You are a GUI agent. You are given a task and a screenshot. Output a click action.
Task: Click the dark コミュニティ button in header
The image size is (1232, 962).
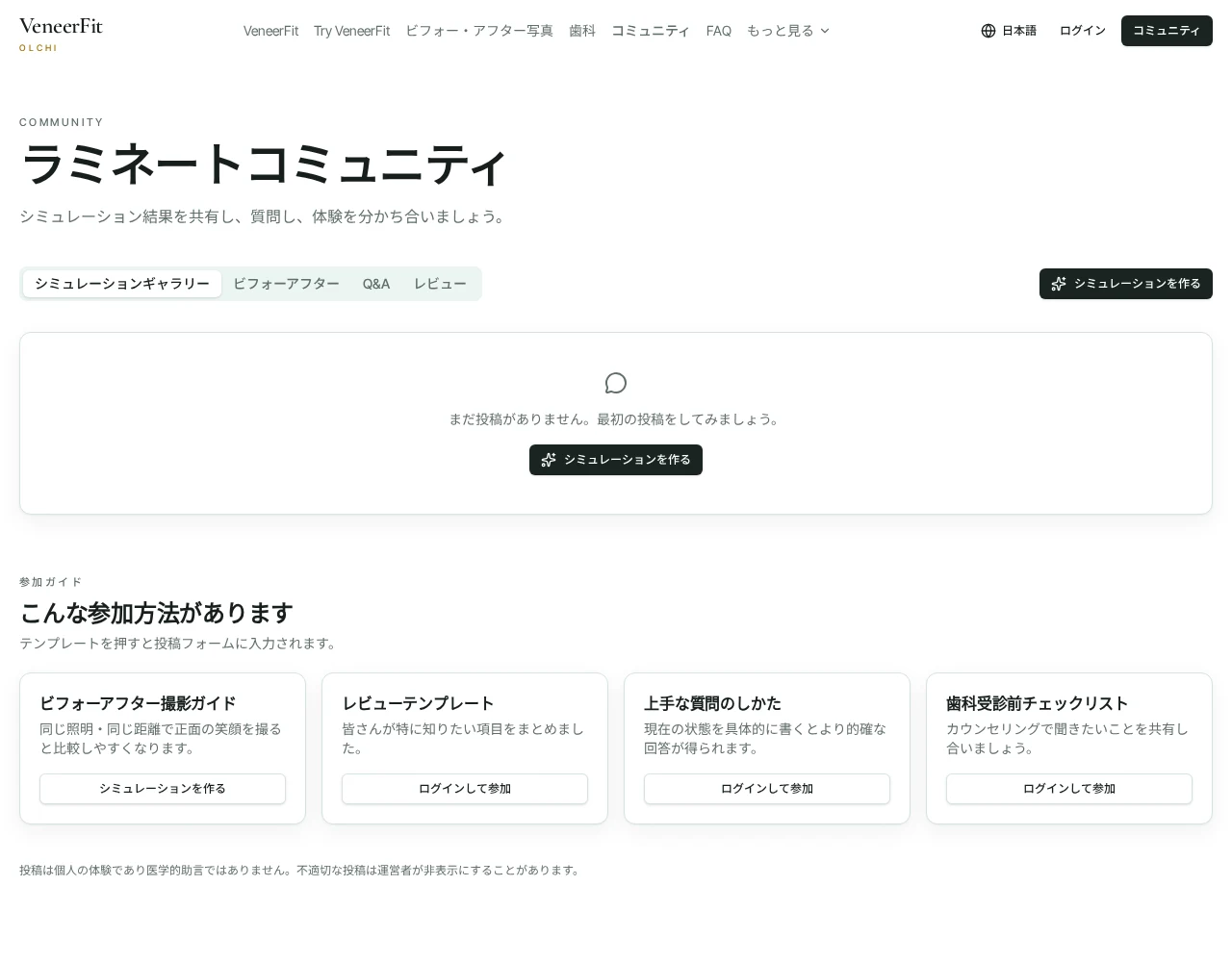(1167, 31)
